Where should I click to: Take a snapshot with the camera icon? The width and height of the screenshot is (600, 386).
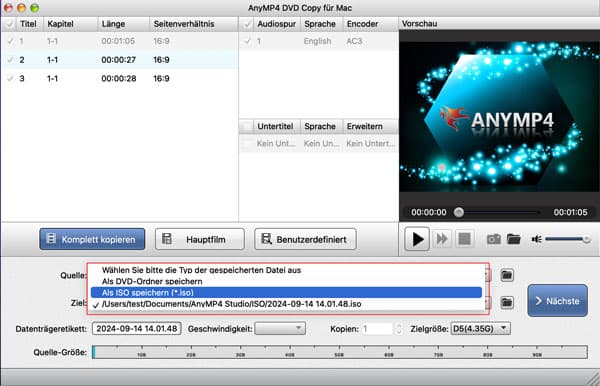(493, 239)
